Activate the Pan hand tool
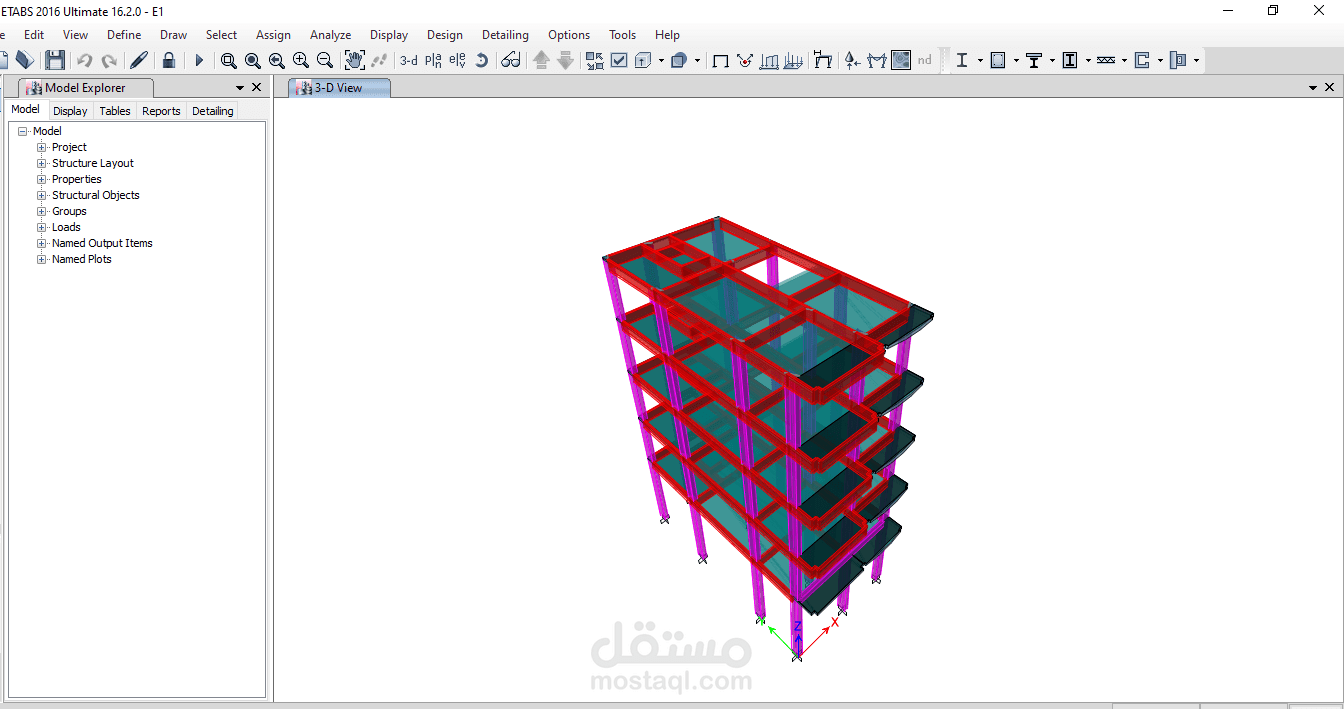 (x=354, y=60)
